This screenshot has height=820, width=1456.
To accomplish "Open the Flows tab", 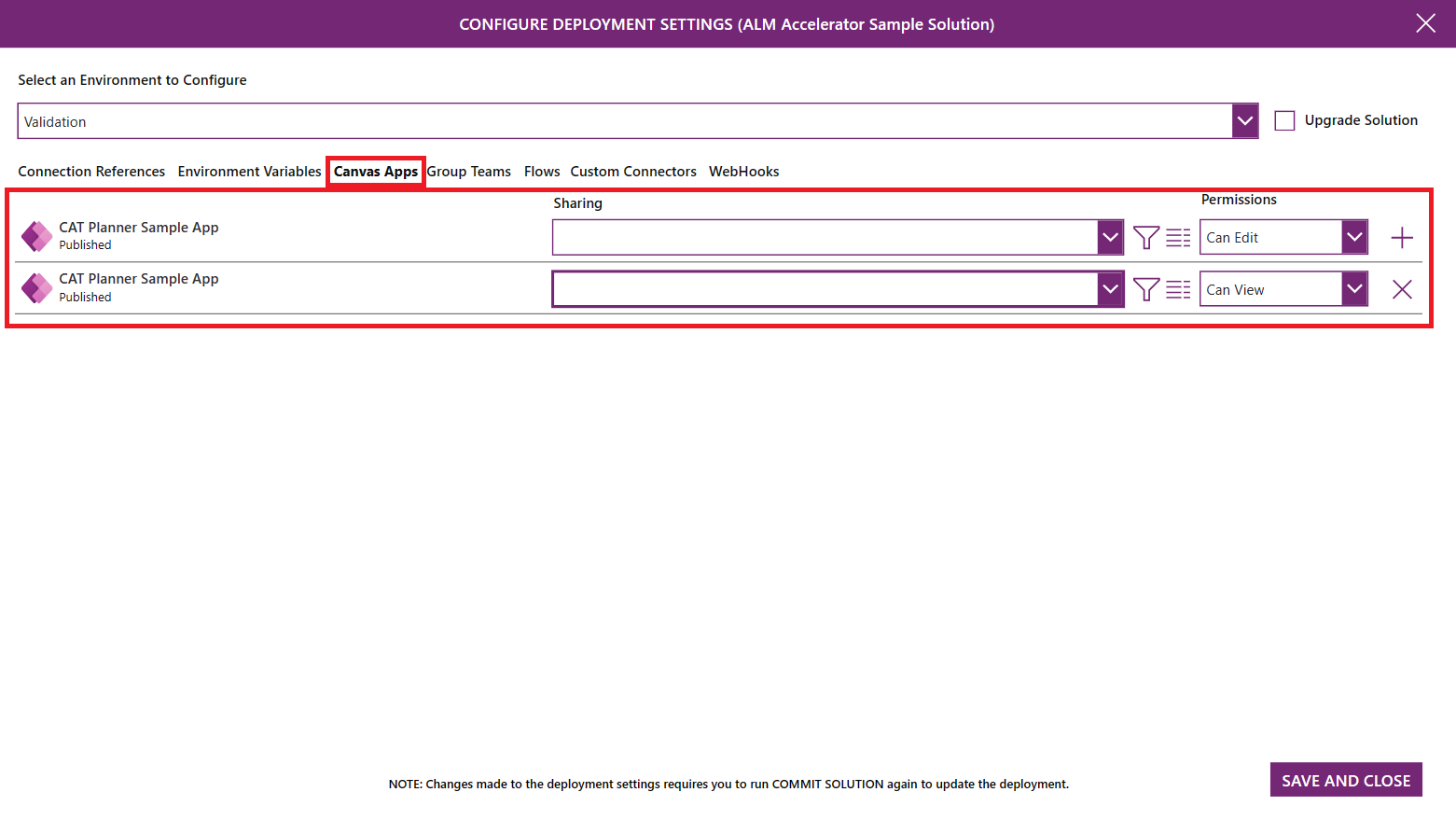I will [x=541, y=171].
